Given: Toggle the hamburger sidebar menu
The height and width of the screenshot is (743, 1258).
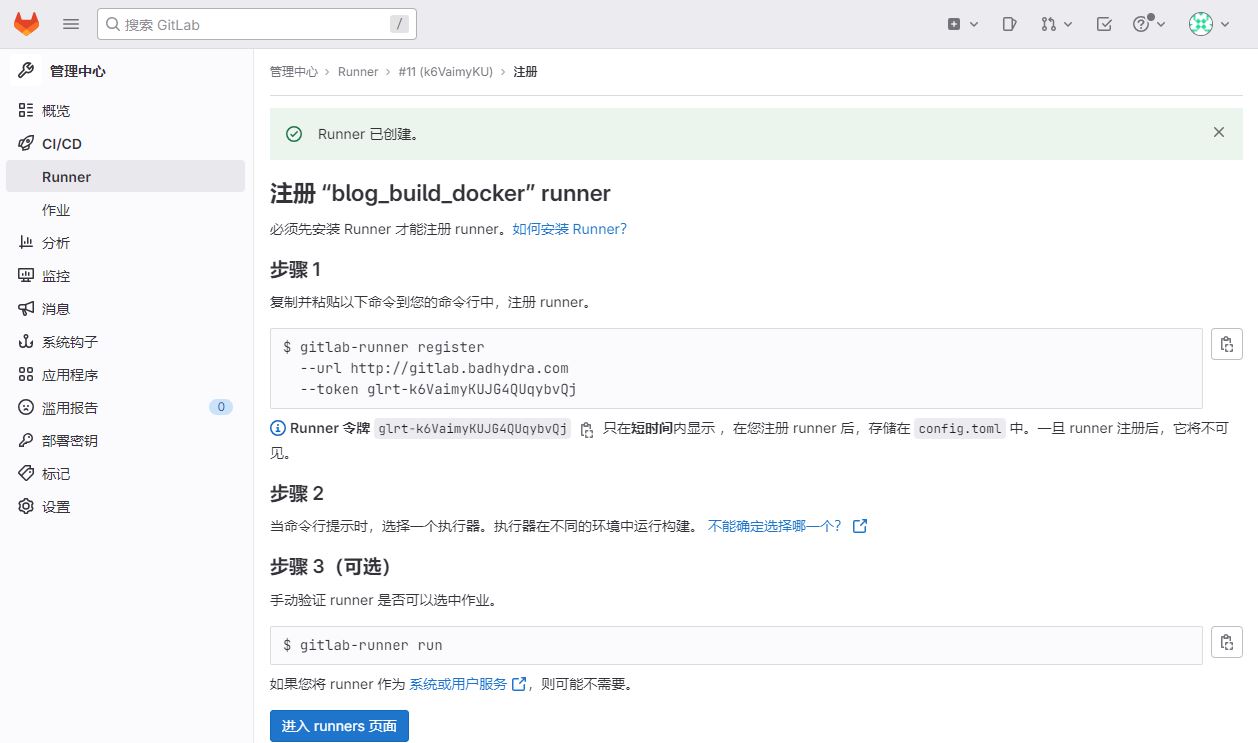Looking at the screenshot, I should (x=71, y=24).
